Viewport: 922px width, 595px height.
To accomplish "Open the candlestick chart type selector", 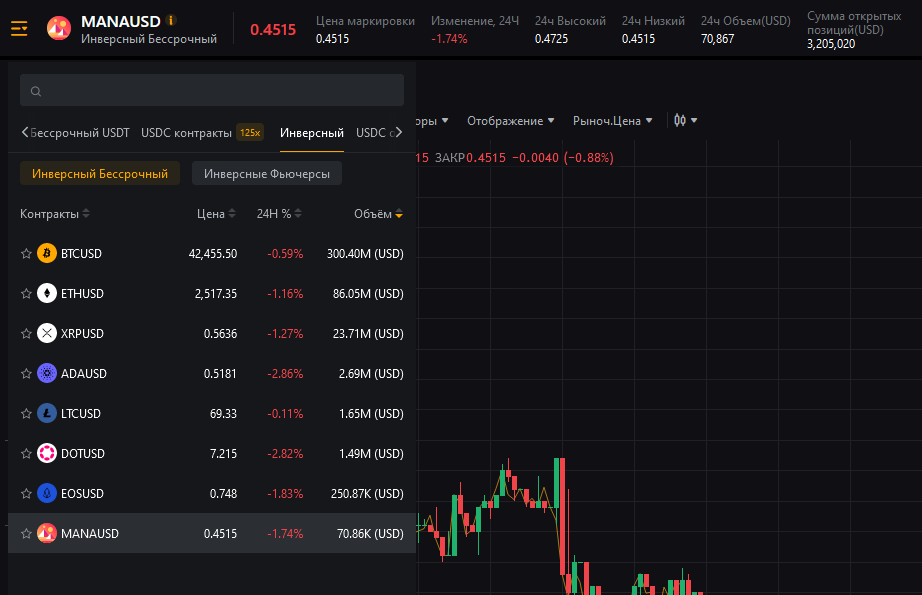I will (x=685, y=120).
